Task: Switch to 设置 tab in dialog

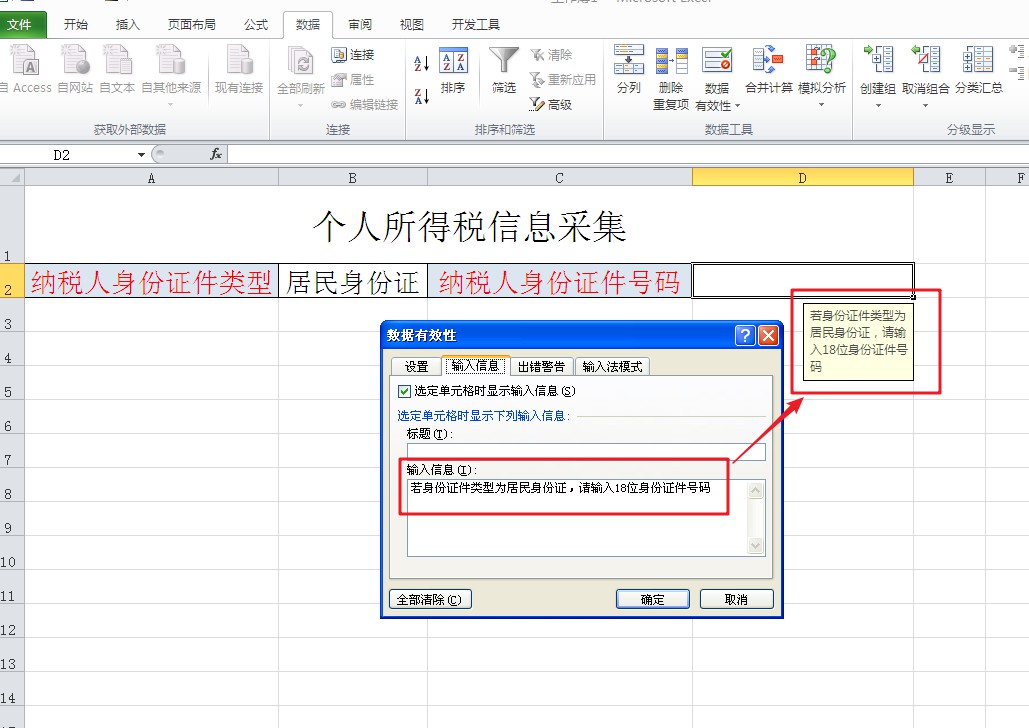Action: tap(416, 366)
